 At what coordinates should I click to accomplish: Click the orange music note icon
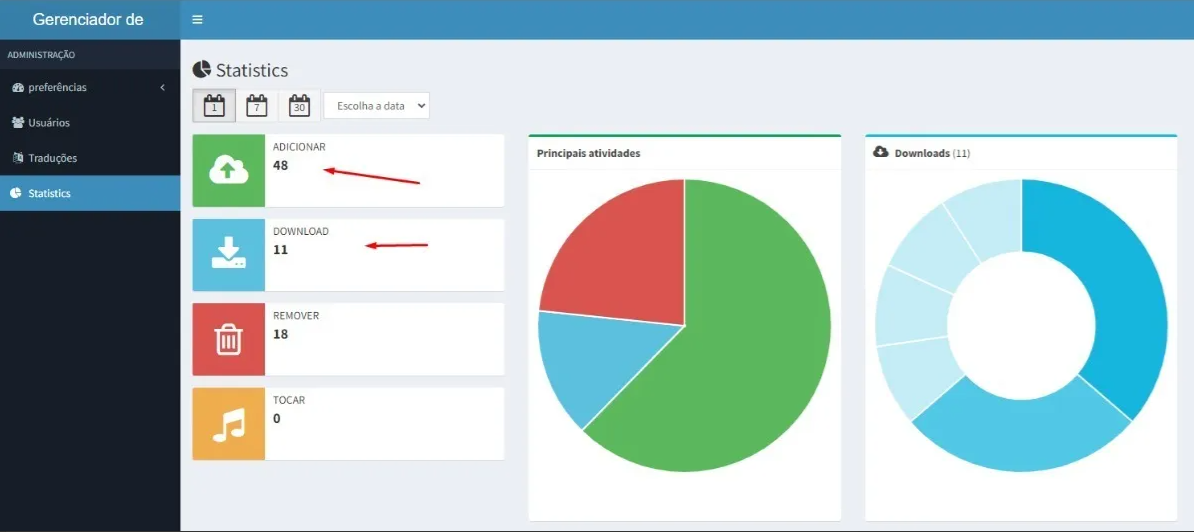[229, 424]
